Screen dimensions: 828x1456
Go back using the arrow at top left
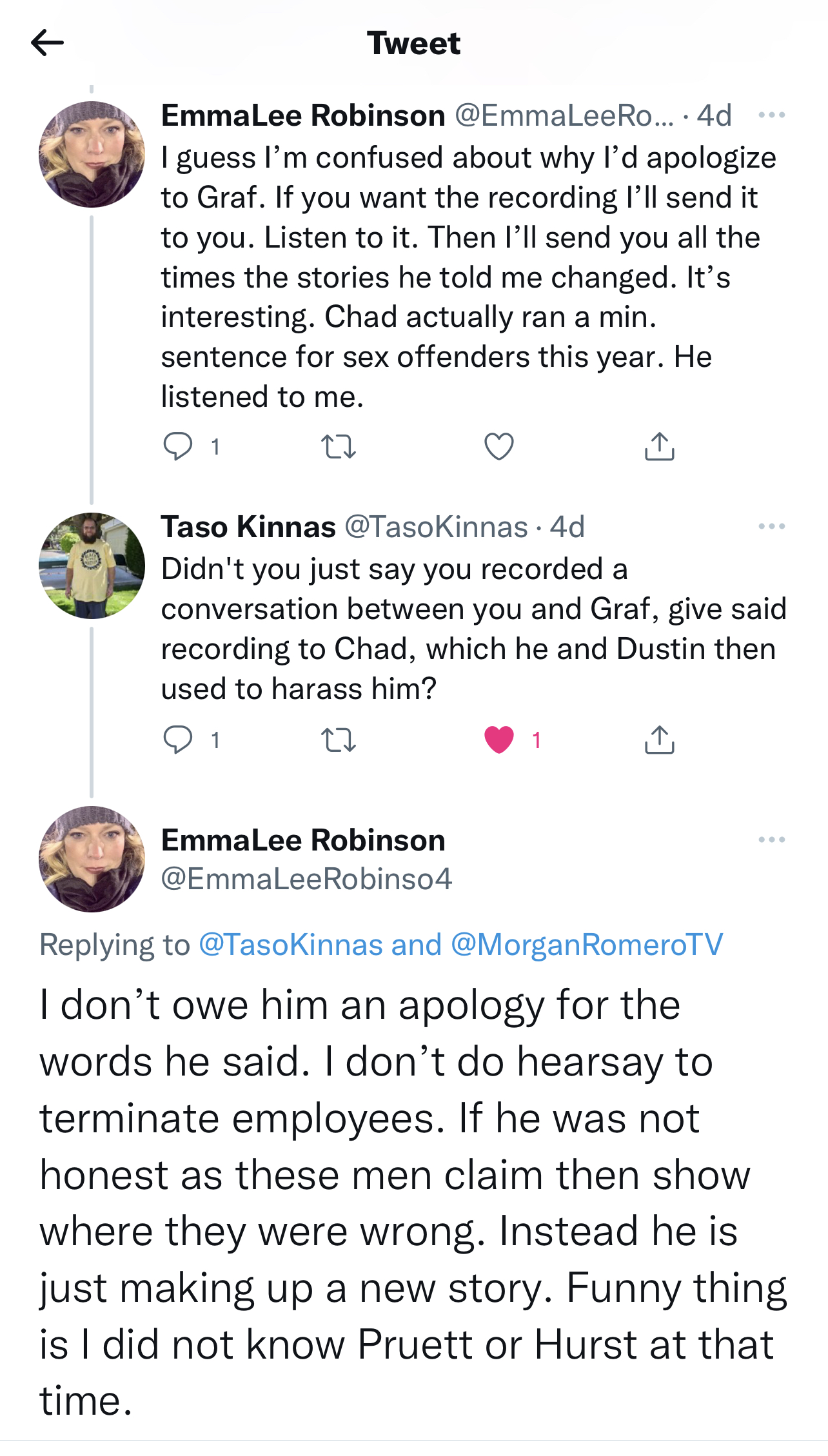[48, 43]
